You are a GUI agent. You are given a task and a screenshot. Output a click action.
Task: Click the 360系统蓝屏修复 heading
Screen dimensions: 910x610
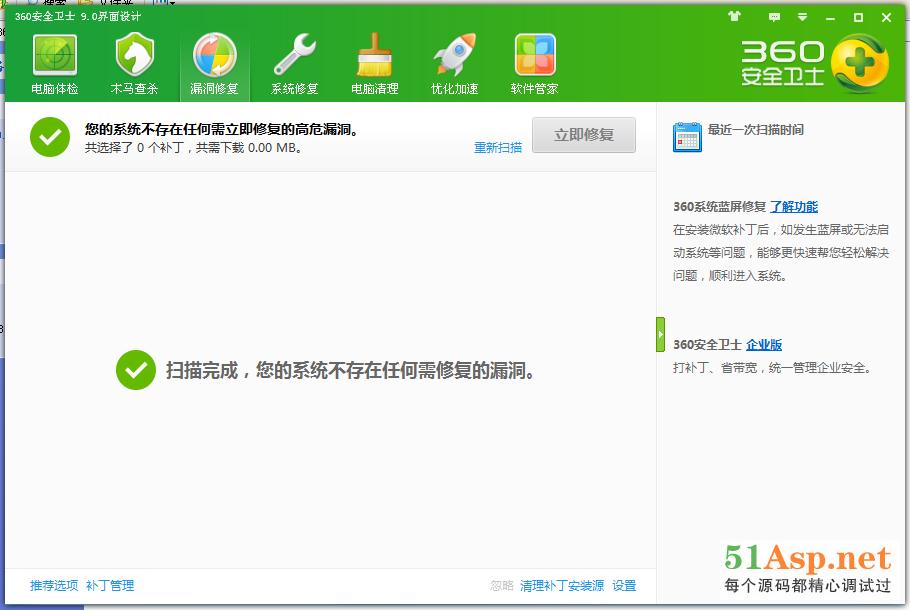pos(720,207)
